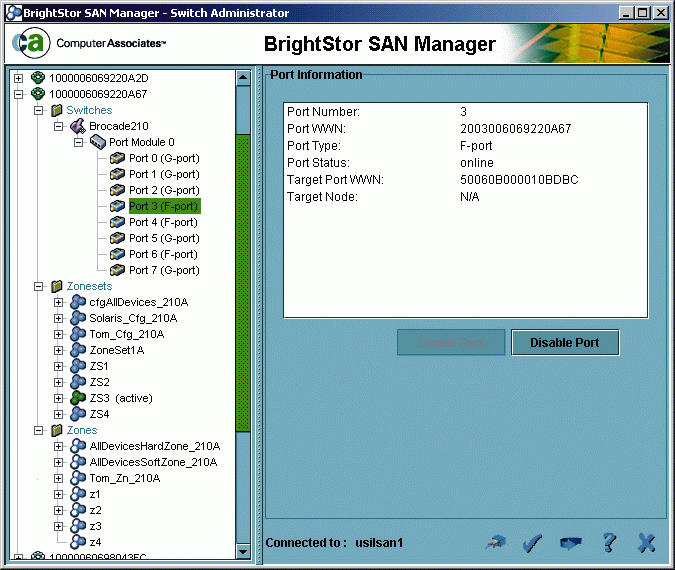The height and width of the screenshot is (570, 675).
Task: Collapse the Switches folder
Action: click(x=38, y=110)
